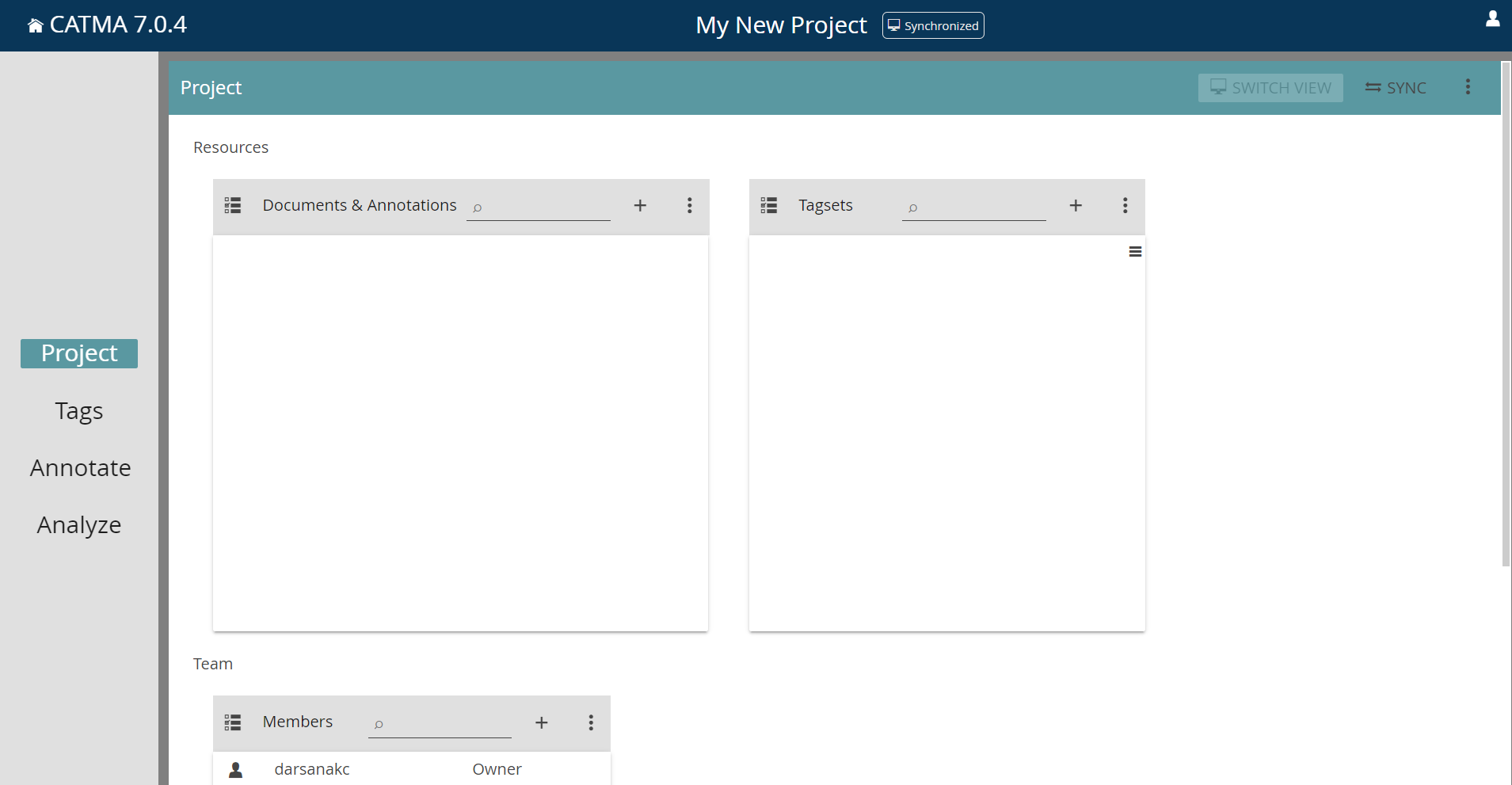
Task: Open Tagsets grid column hamburger menu
Action: (x=1135, y=252)
